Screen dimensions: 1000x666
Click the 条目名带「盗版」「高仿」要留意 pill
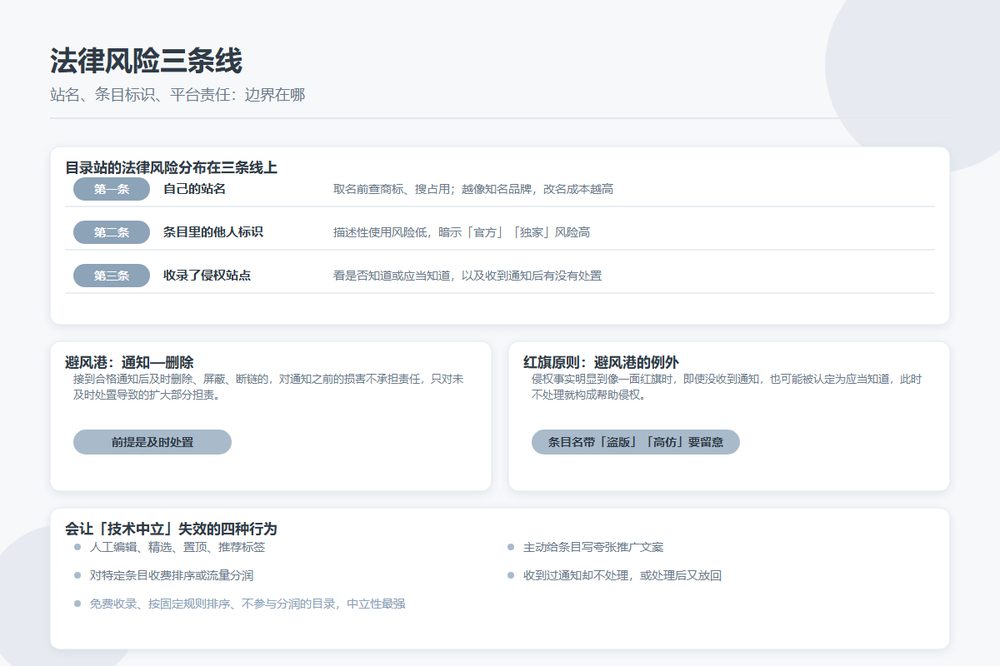(636, 442)
